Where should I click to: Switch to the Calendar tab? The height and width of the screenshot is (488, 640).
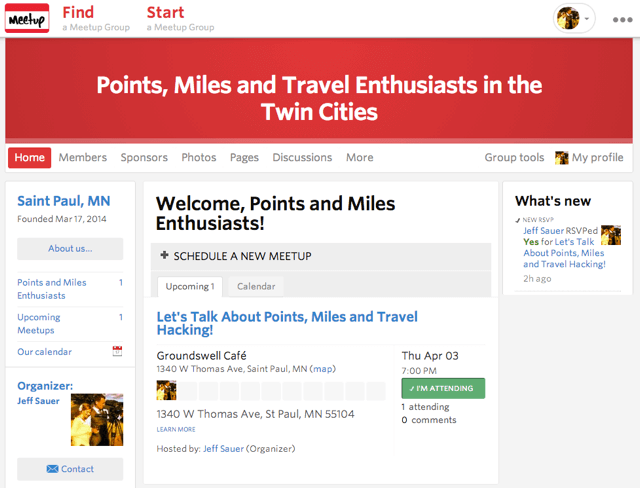256,286
